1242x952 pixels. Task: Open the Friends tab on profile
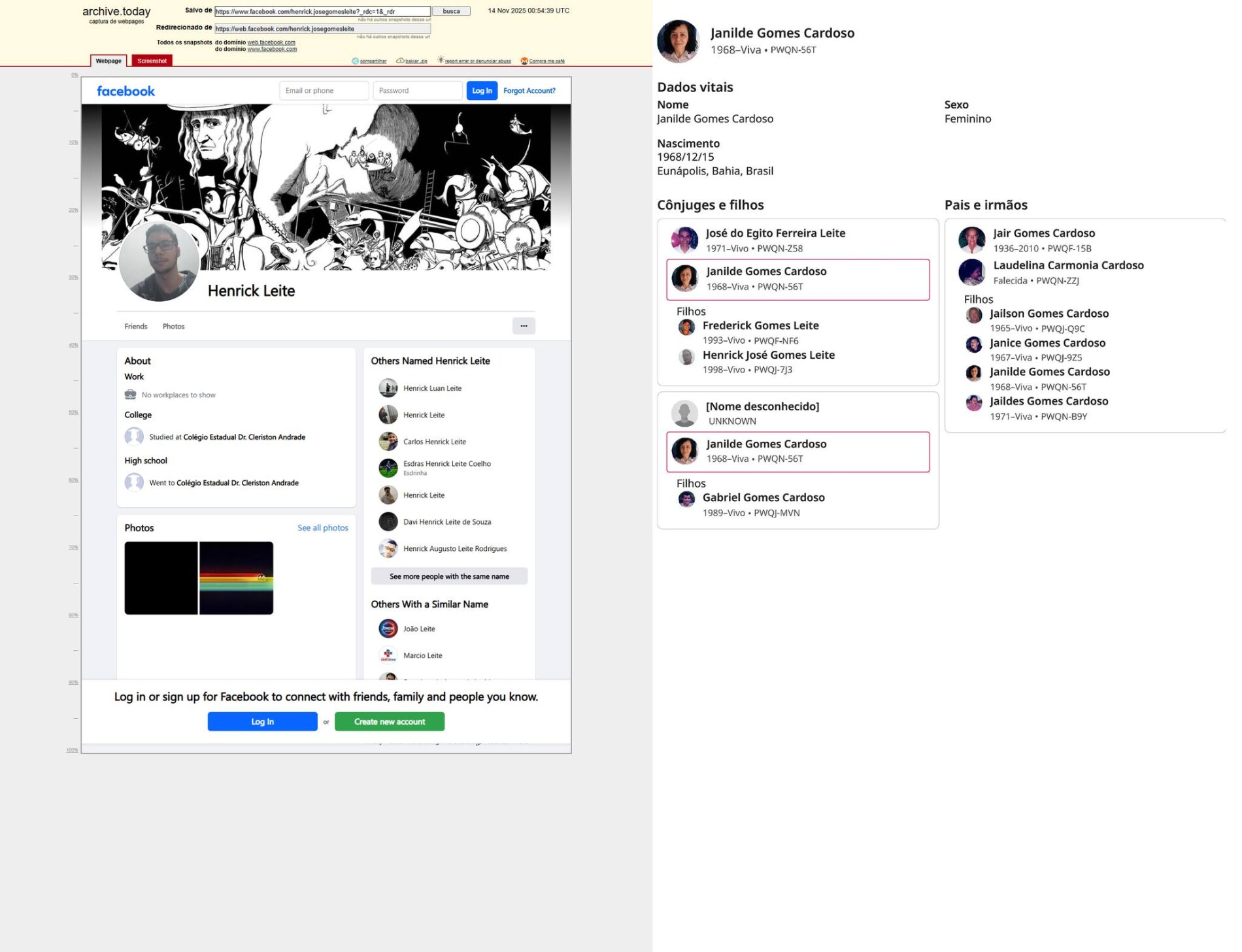click(136, 326)
